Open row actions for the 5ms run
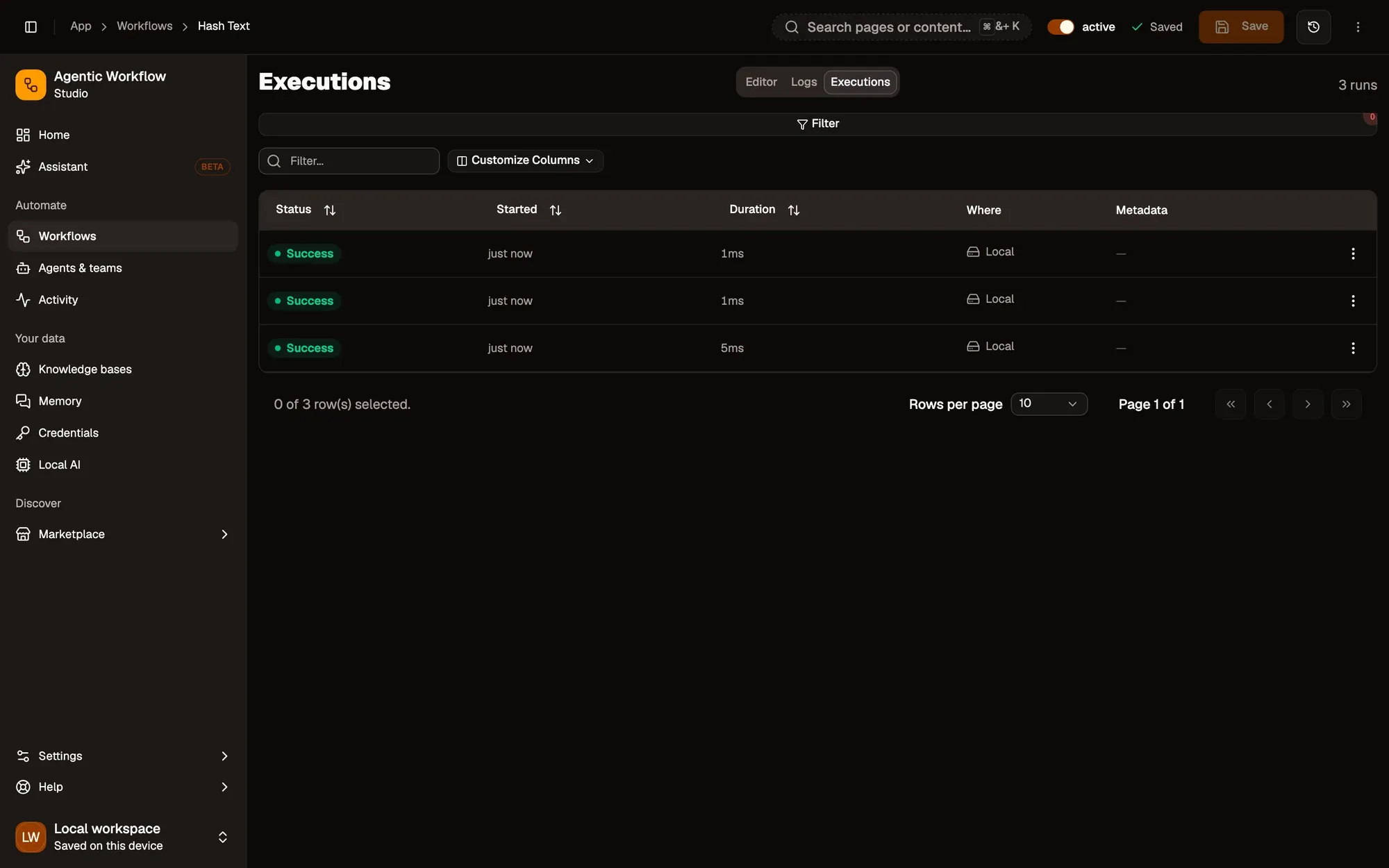1389x868 pixels. pos(1353,348)
